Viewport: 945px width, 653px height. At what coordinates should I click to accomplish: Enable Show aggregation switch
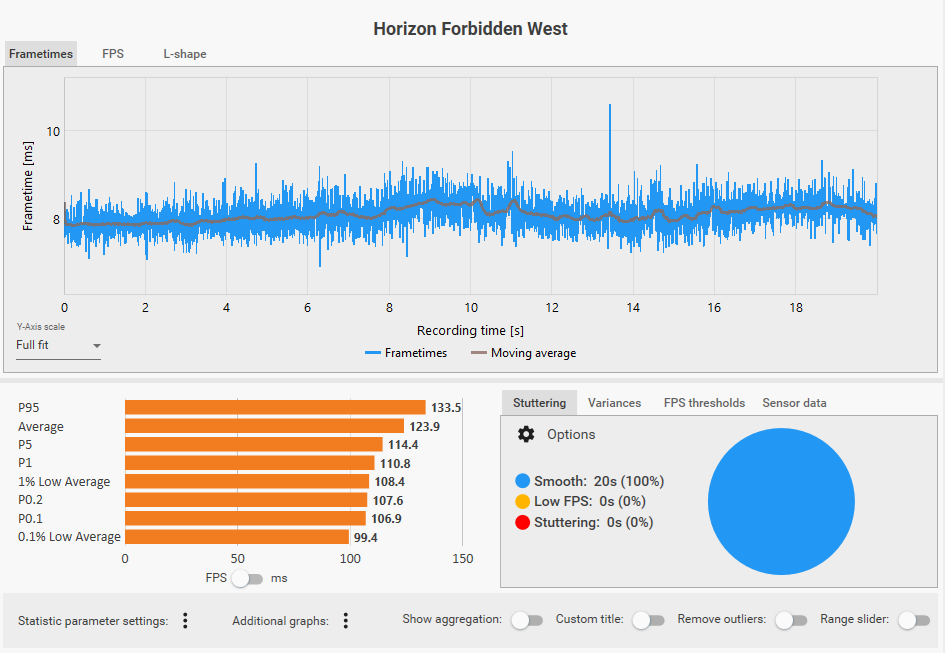[527, 620]
